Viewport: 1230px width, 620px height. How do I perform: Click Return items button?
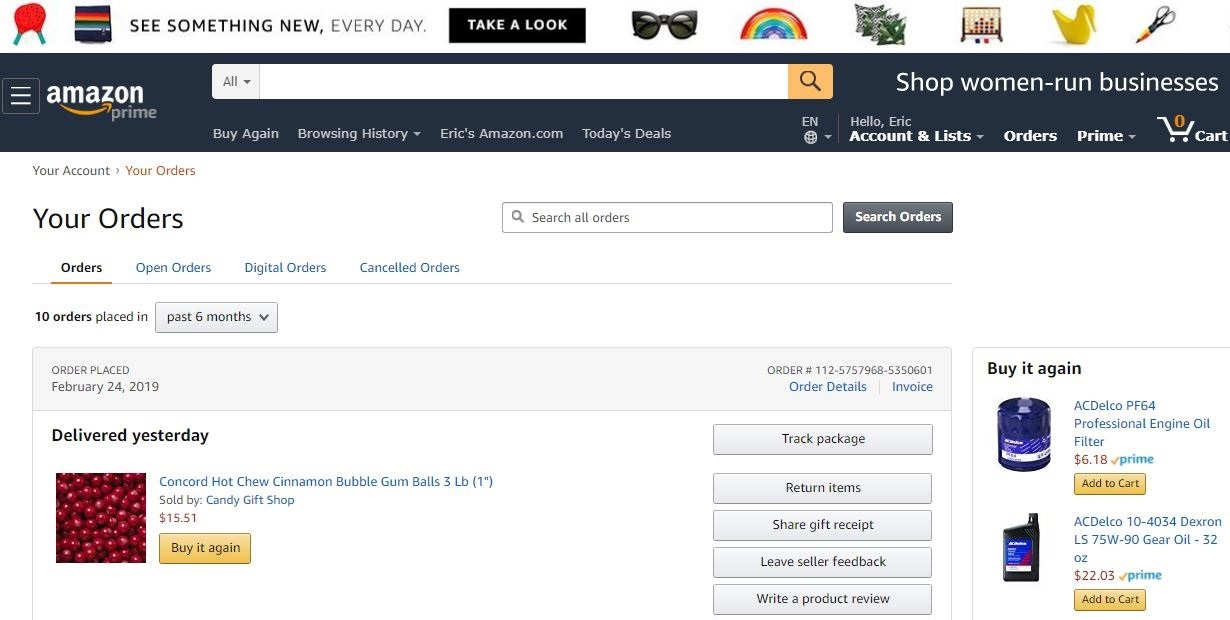[x=823, y=488]
